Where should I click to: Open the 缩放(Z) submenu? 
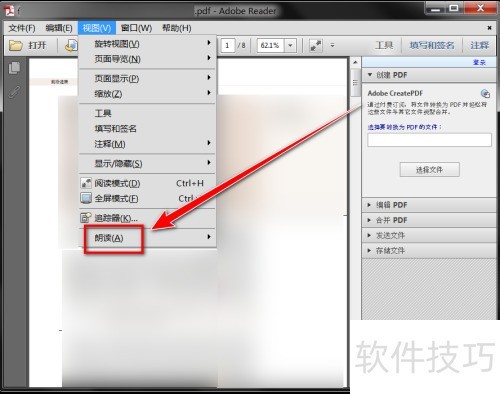click(148, 94)
